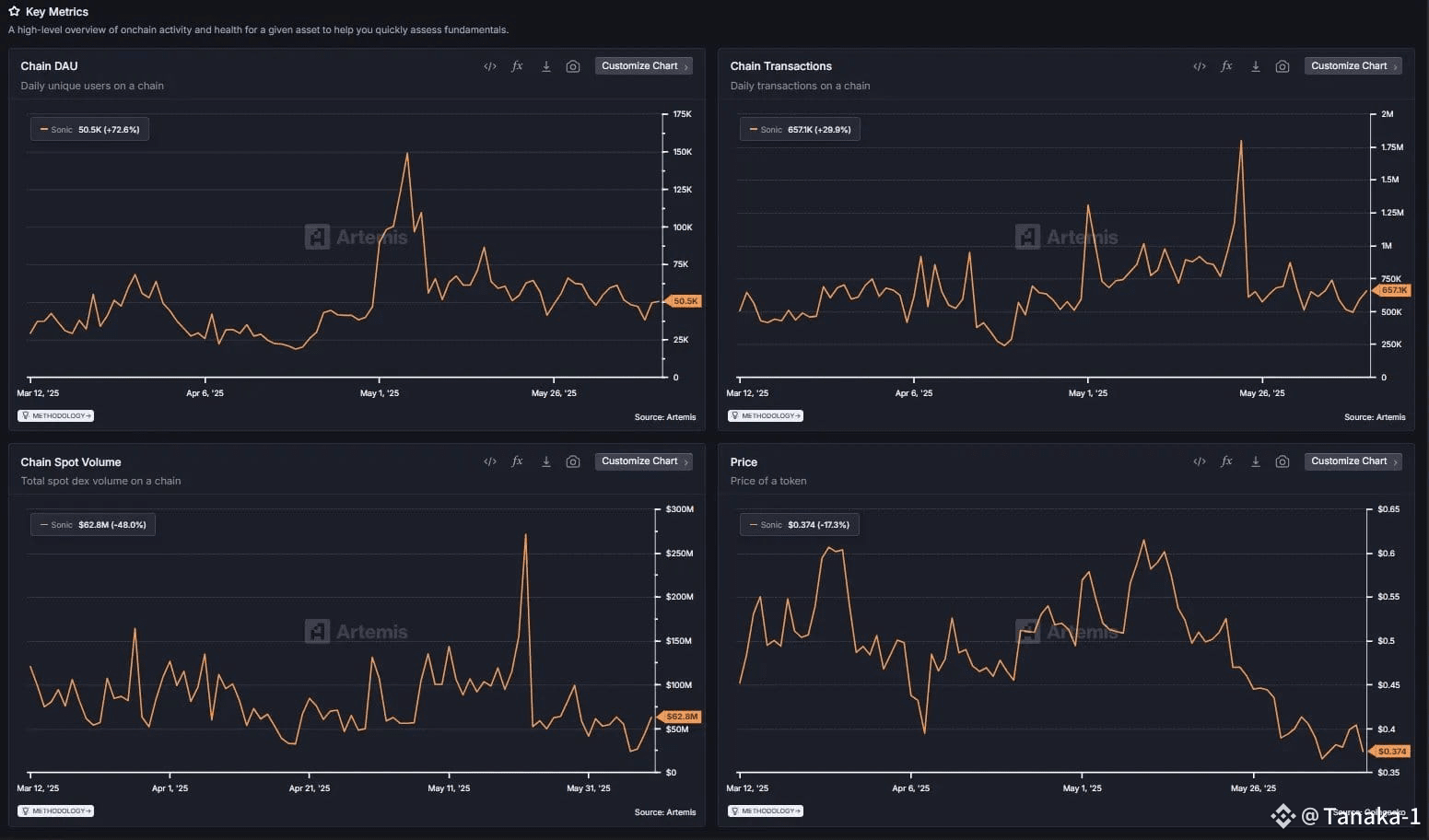Image resolution: width=1429 pixels, height=840 pixels.
Task: Take a camera snapshot of Chain Transactions chart
Action: tap(1283, 66)
